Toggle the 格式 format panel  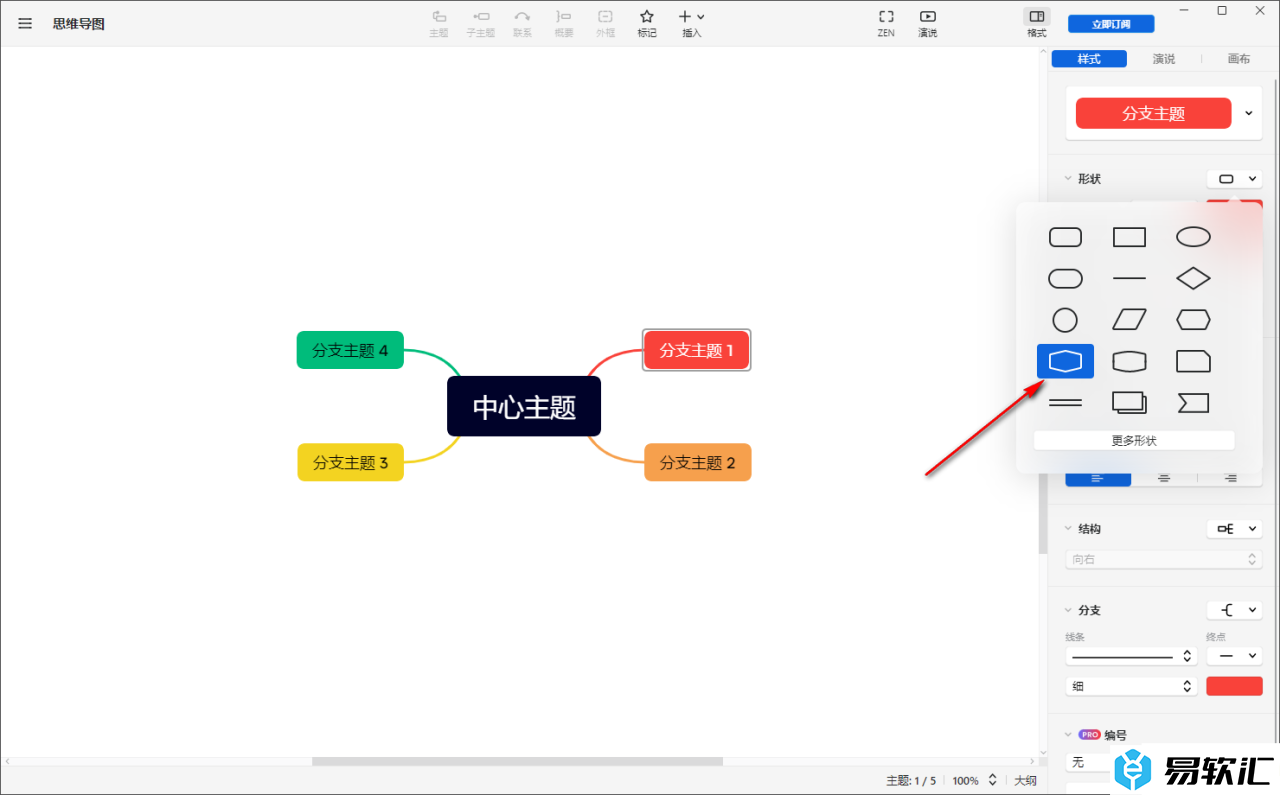point(1037,23)
